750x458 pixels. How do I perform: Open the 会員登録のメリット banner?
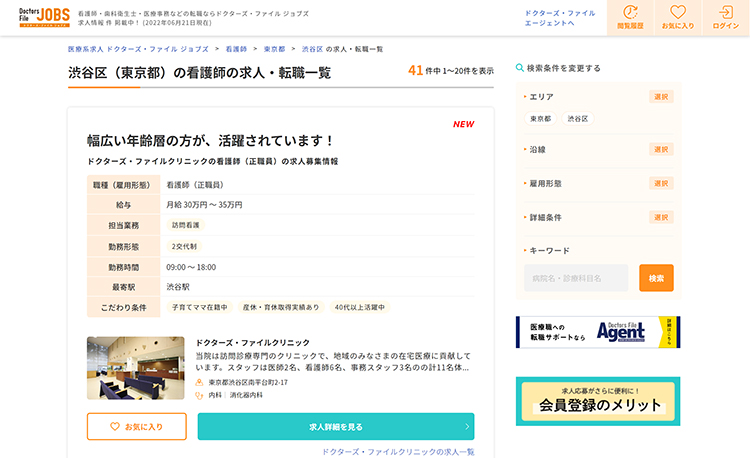tap(598, 401)
